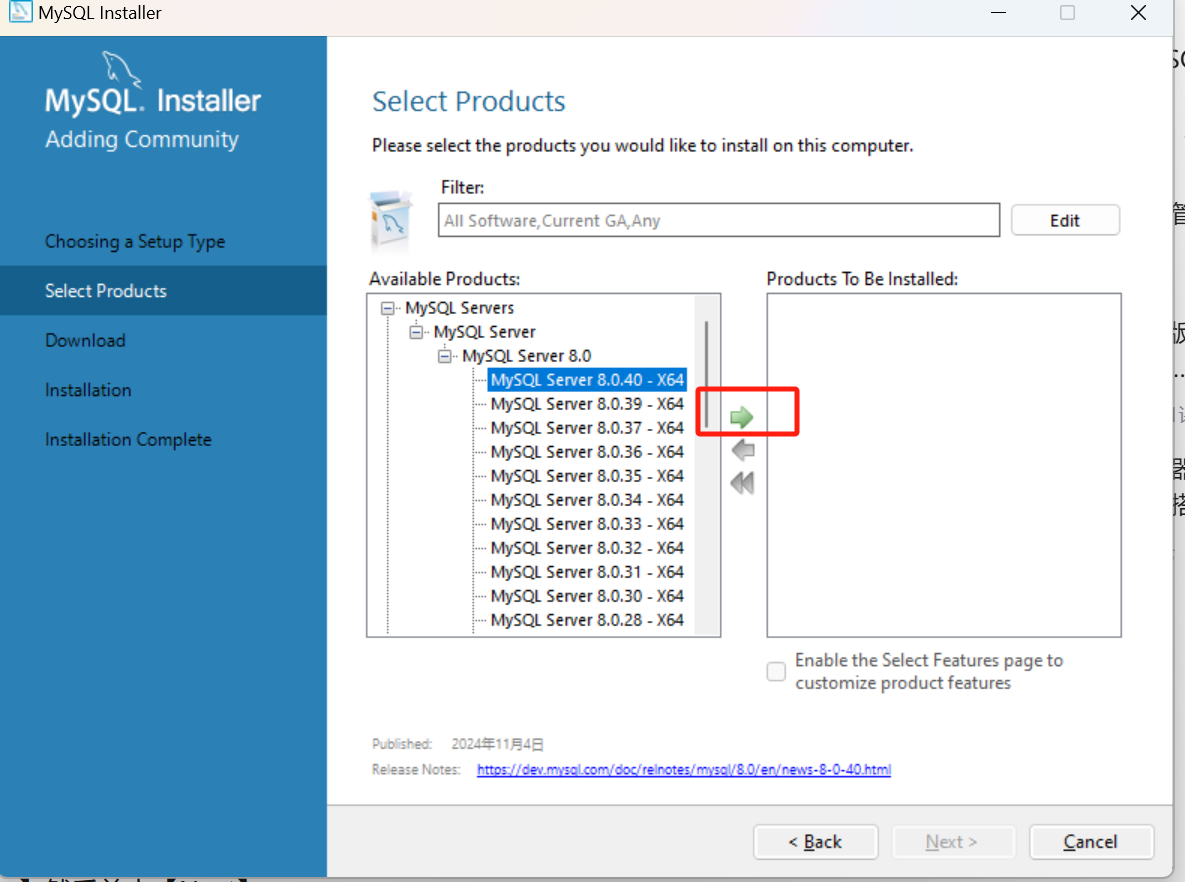This screenshot has width=1185, height=882.
Task: Click the MySQL dolphin logo
Action: [122, 69]
